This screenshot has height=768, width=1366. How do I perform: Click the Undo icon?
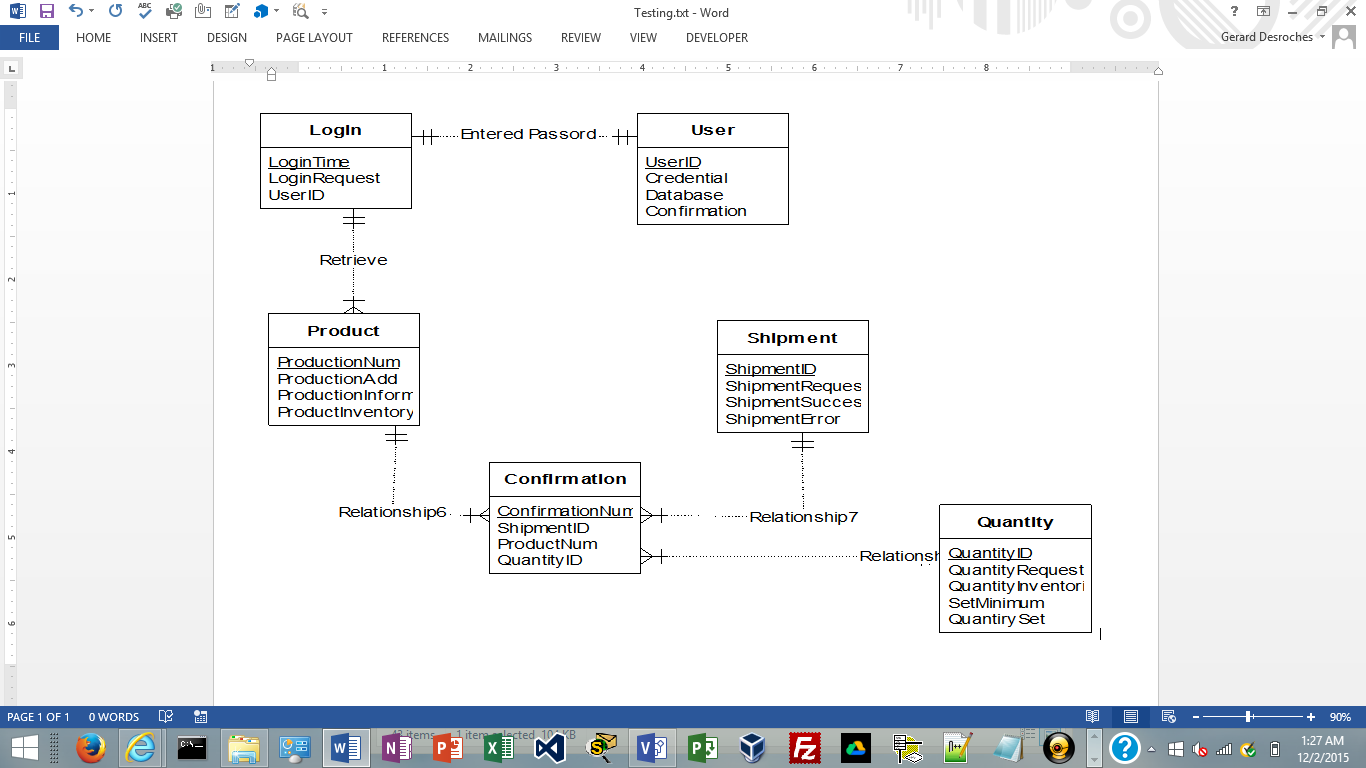tap(76, 12)
